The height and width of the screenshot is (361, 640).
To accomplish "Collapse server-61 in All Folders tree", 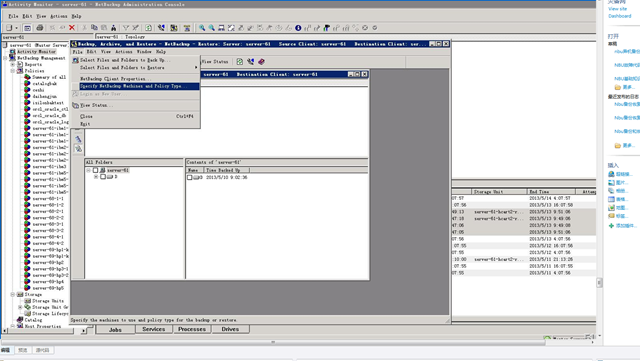I will [x=88, y=170].
